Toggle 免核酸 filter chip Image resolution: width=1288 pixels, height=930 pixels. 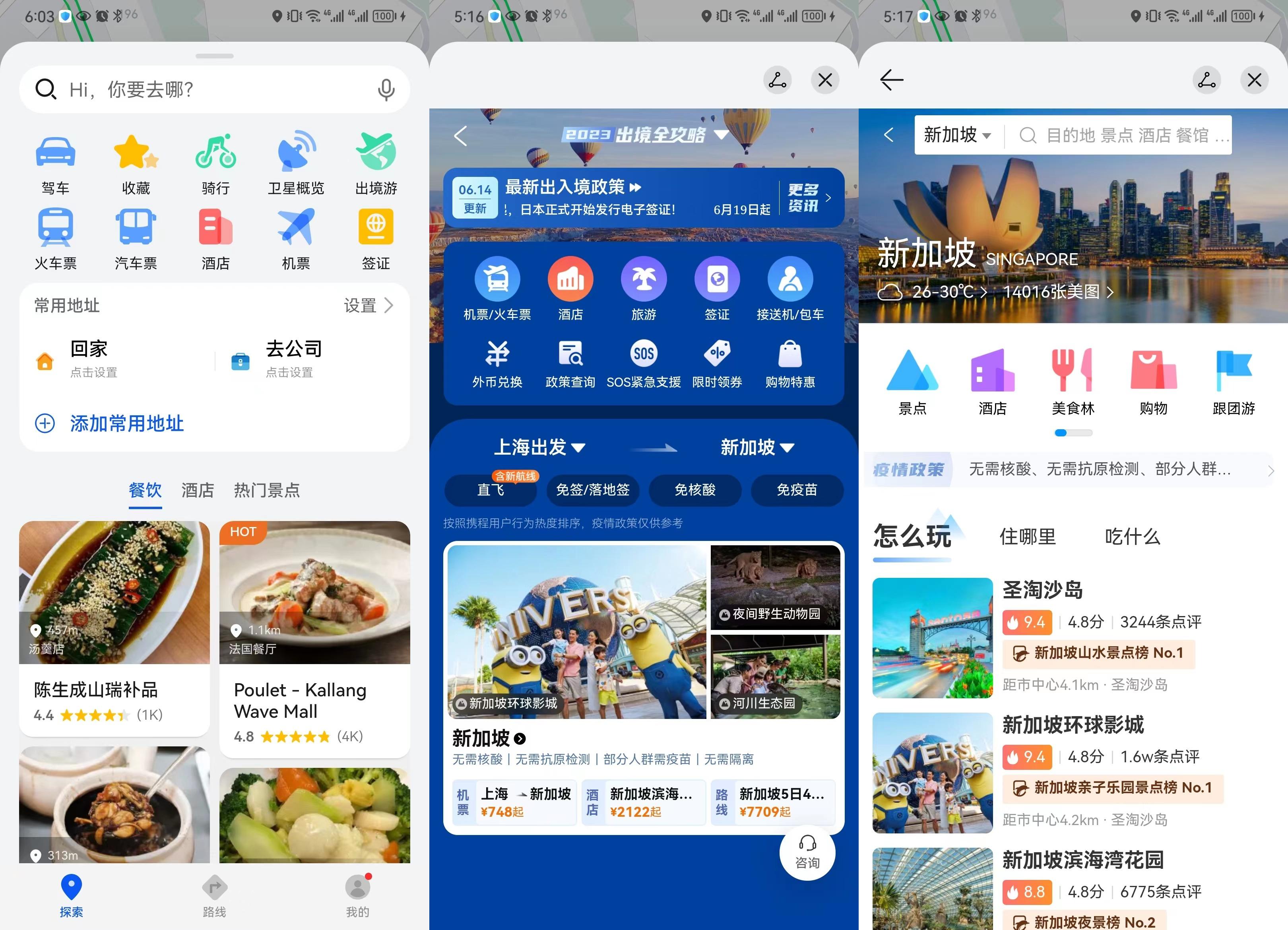[695, 490]
